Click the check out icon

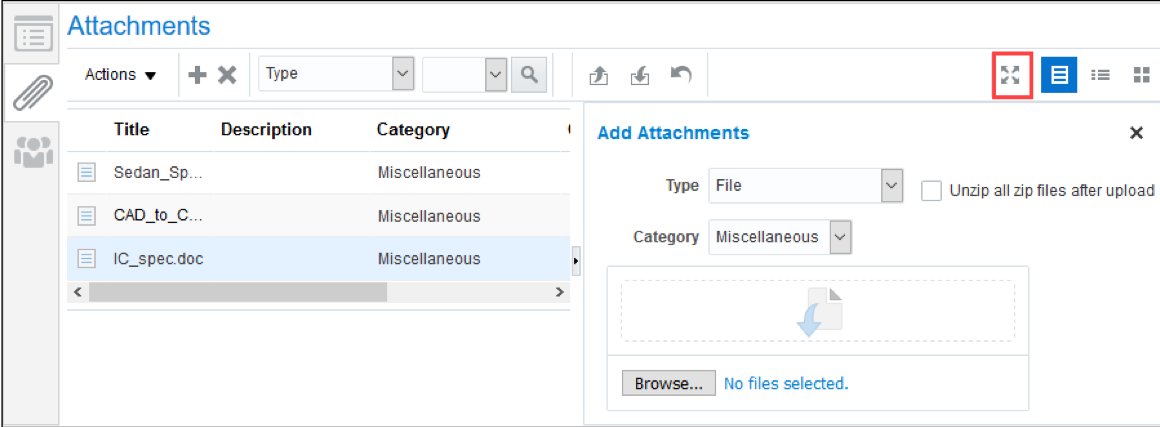coord(599,75)
